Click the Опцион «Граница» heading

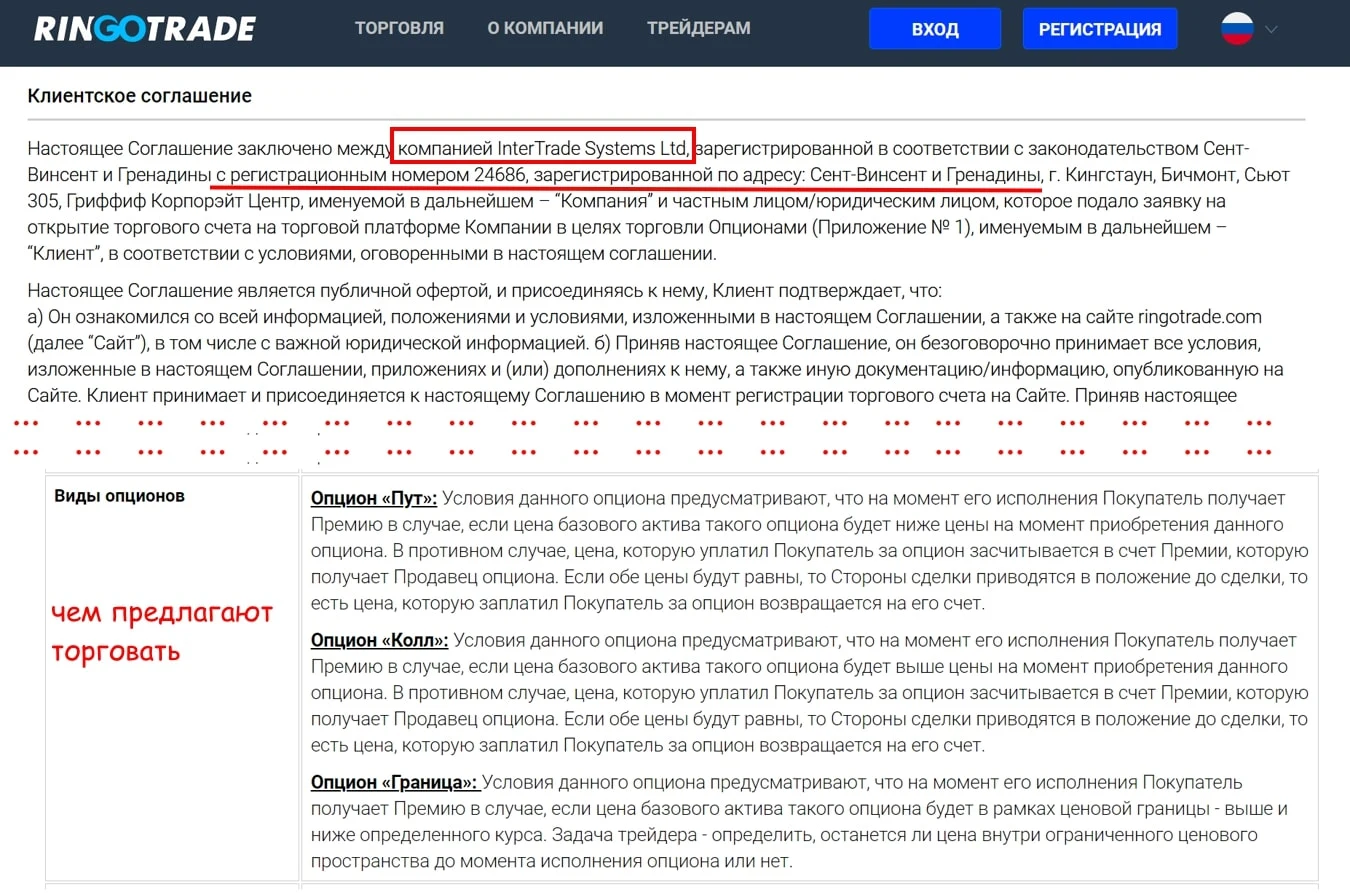pos(395,782)
